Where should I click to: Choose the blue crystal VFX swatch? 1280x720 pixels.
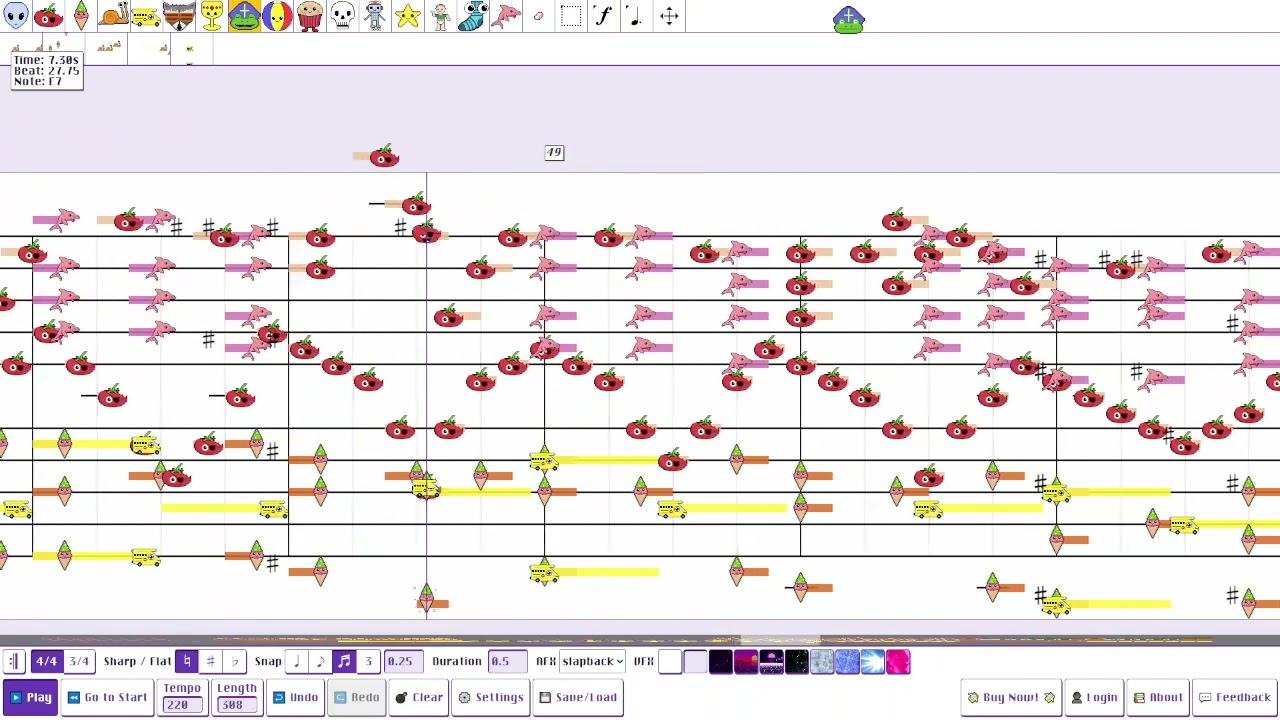click(847, 661)
